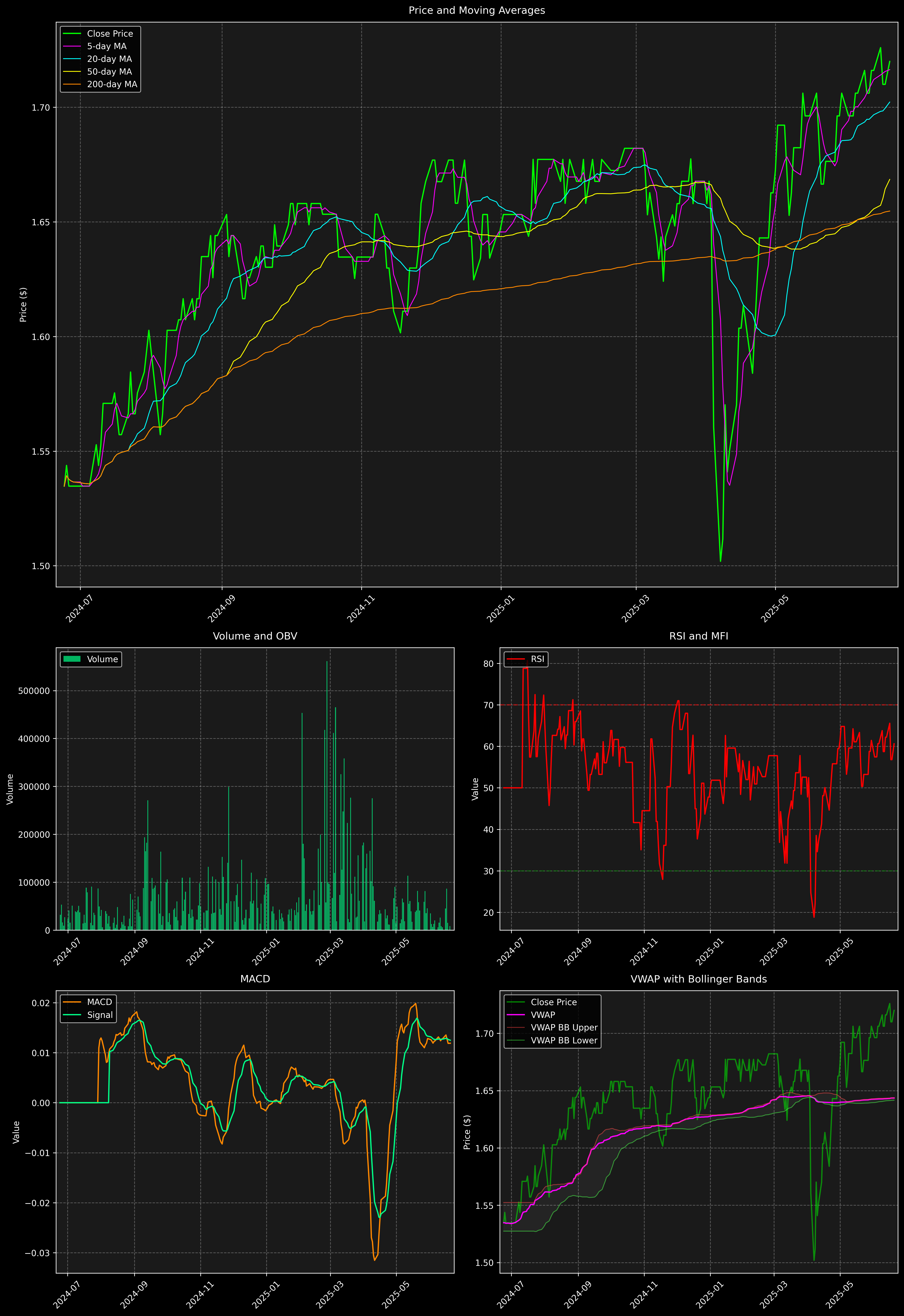The width and height of the screenshot is (904, 1316).
Task: Click the 'Volume' y-axis label
Action: pos(10,789)
